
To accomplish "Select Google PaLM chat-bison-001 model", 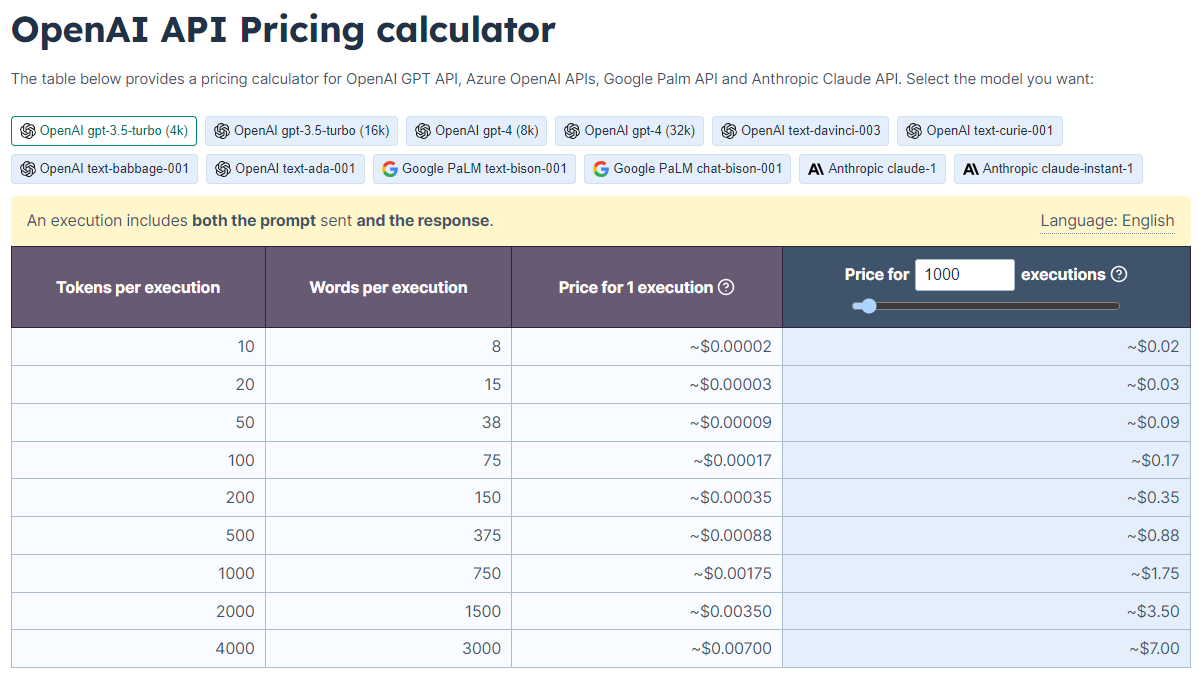I will point(687,169).
